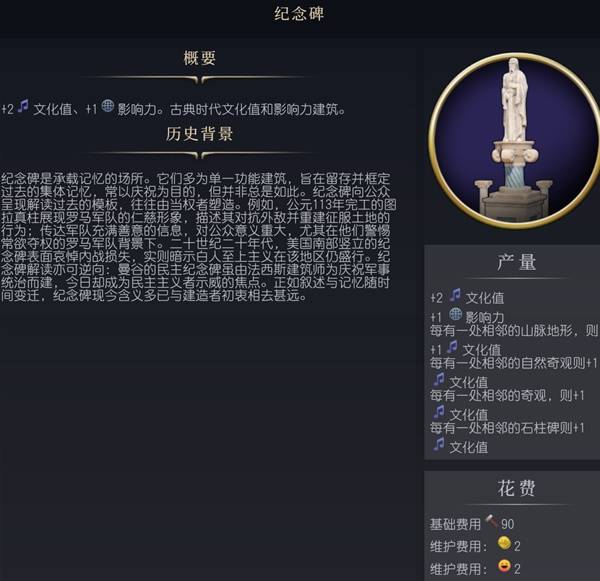Click the 维护费用 label beside the happiness face
600x581 pixels.
pos(459,569)
